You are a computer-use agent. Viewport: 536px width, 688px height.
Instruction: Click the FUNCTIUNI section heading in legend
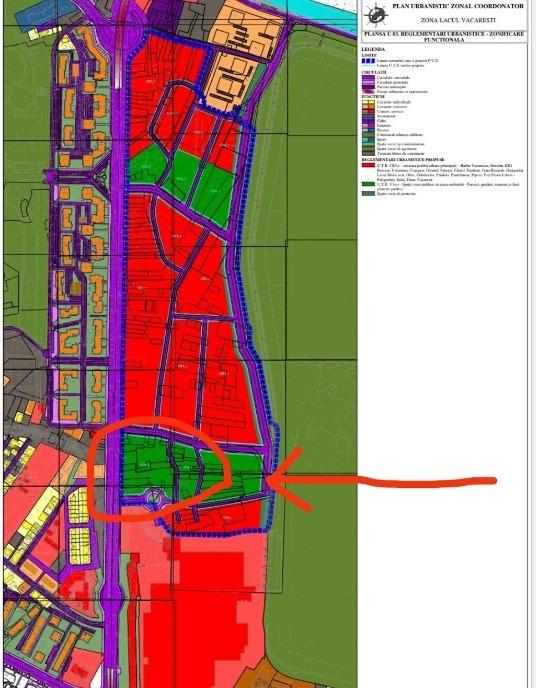click(373, 97)
